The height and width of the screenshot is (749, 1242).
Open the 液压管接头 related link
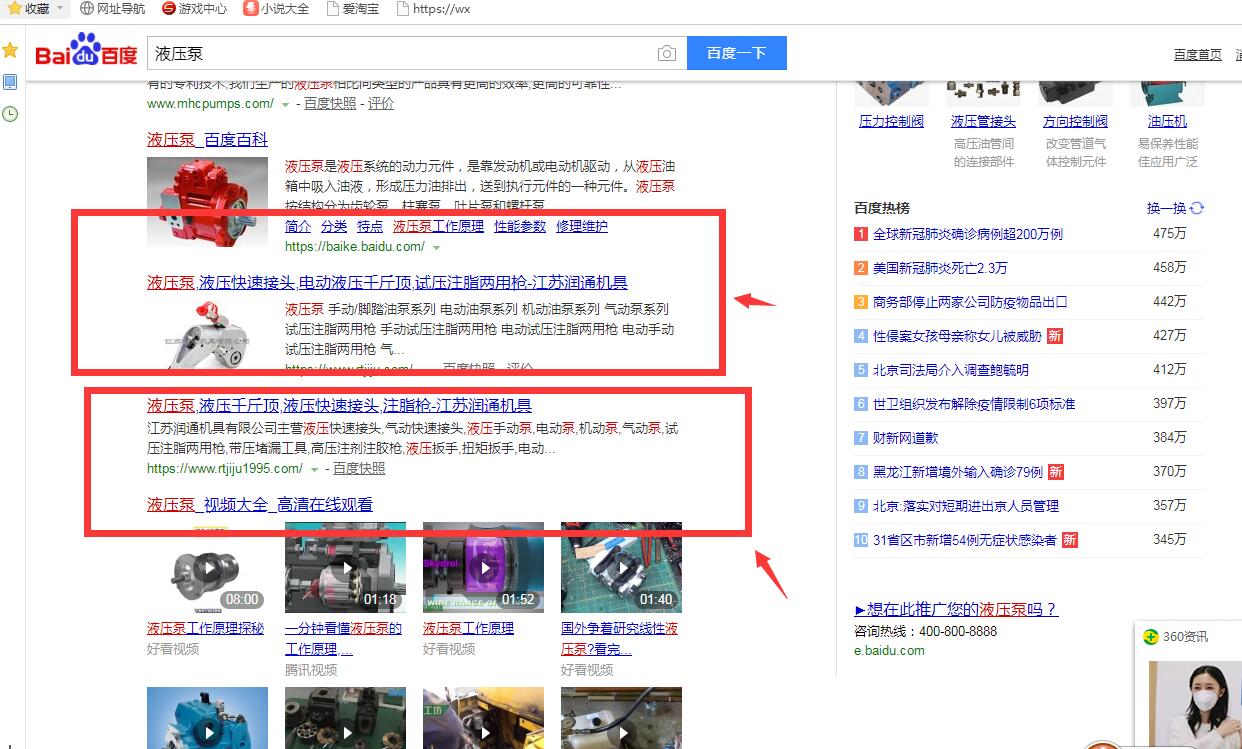coord(983,121)
